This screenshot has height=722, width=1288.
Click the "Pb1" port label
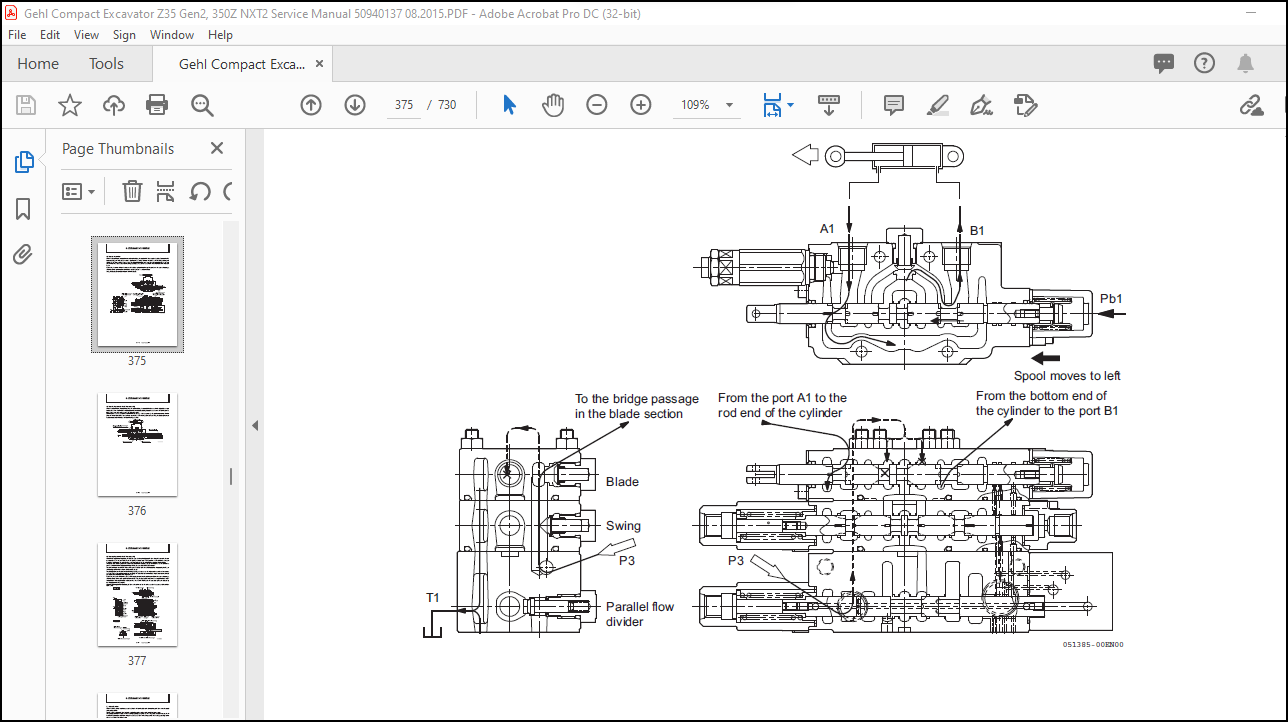pyautogui.click(x=1111, y=299)
